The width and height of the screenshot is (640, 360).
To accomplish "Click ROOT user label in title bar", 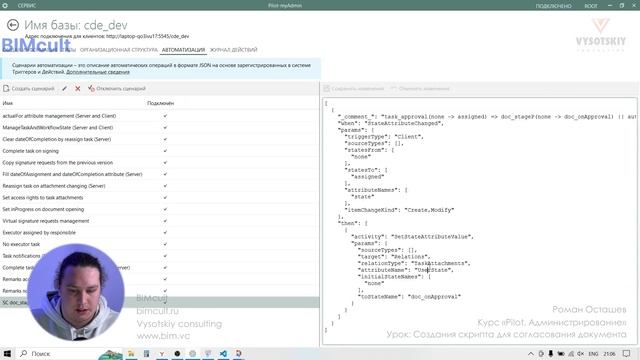I will [591, 6].
